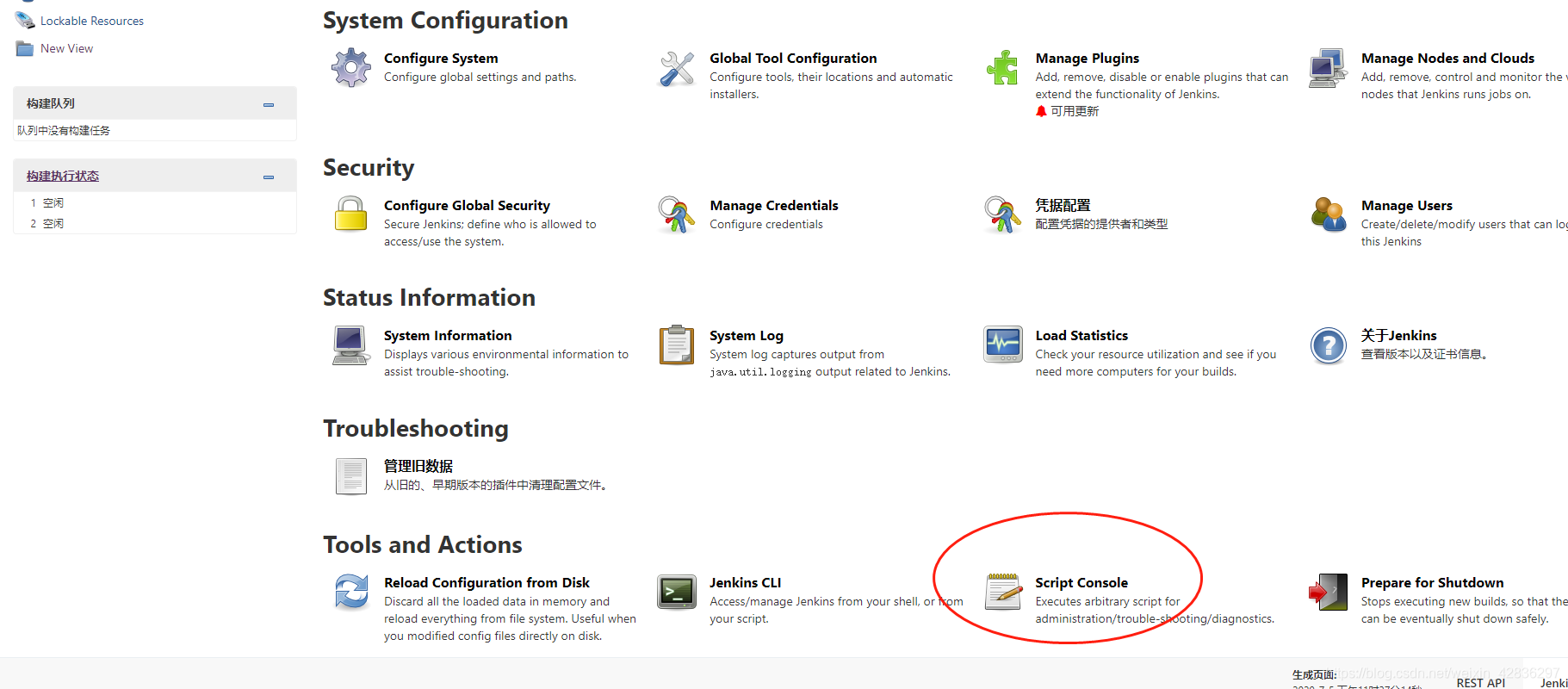Open Manage Nodes and Clouds link

click(1447, 58)
